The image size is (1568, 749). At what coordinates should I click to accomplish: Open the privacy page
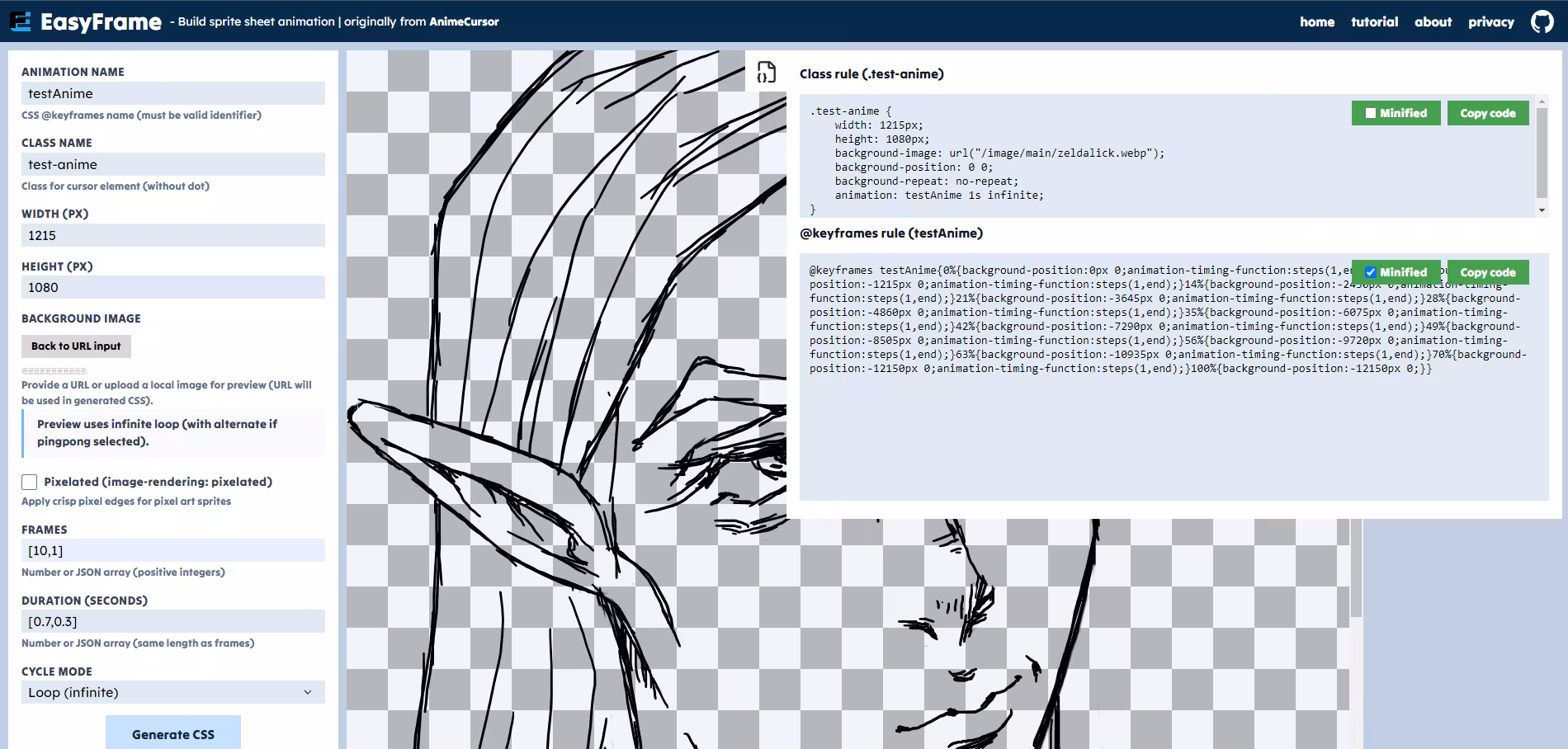pyautogui.click(x=1490, y=22)
